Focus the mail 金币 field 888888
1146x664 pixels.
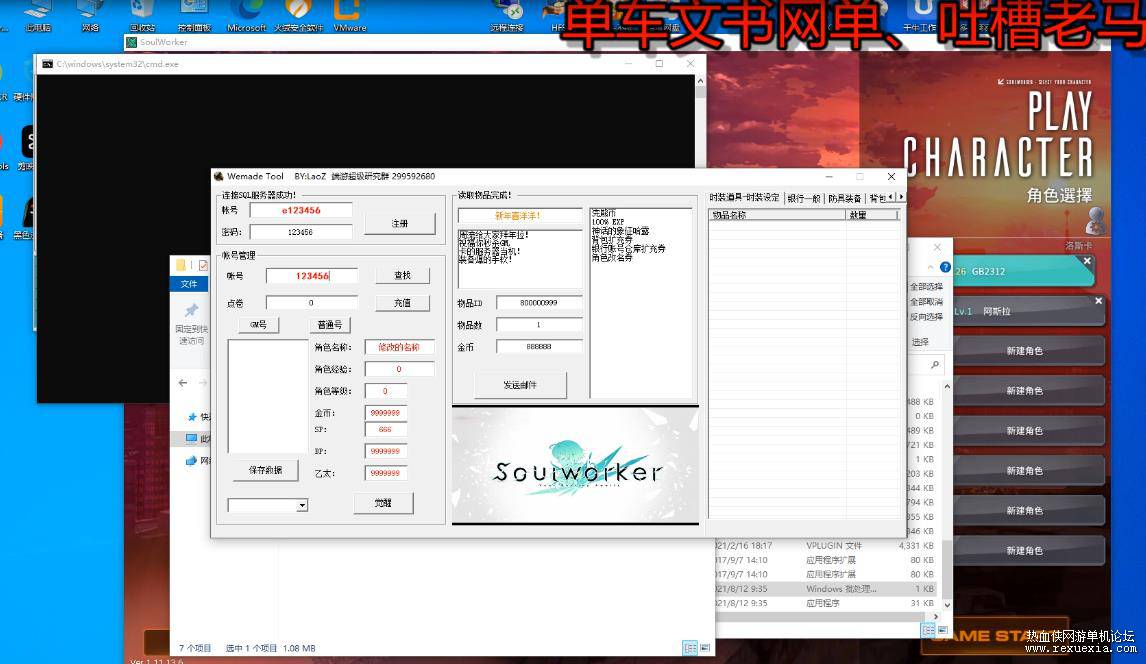tap(539, 346)
